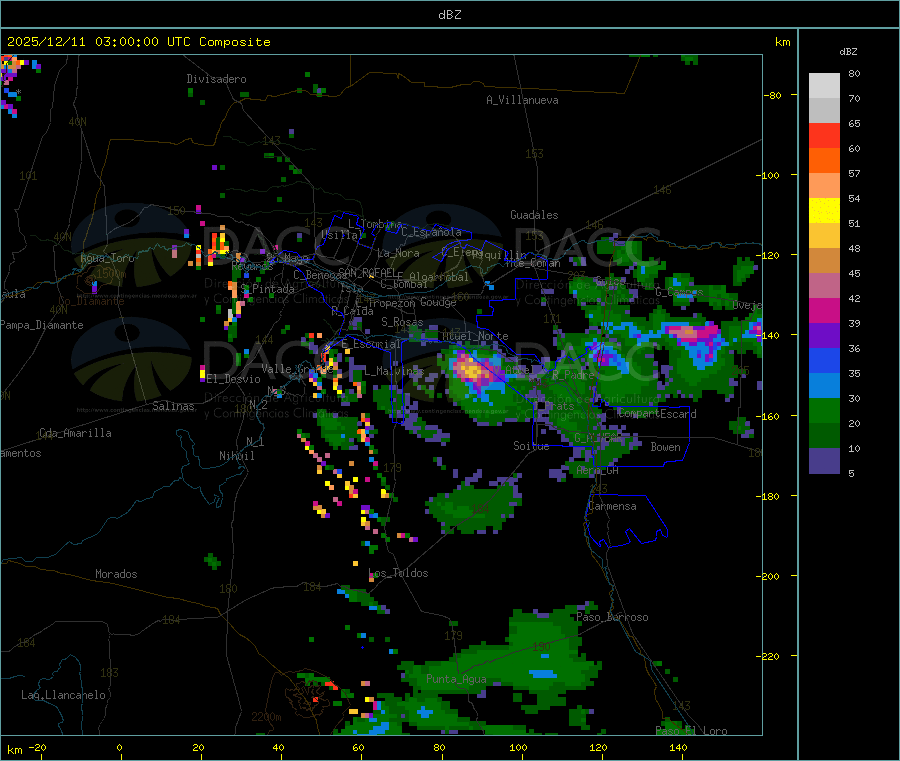
Task: Click the 'Salinas' map label
Action: tap(173, 406)
